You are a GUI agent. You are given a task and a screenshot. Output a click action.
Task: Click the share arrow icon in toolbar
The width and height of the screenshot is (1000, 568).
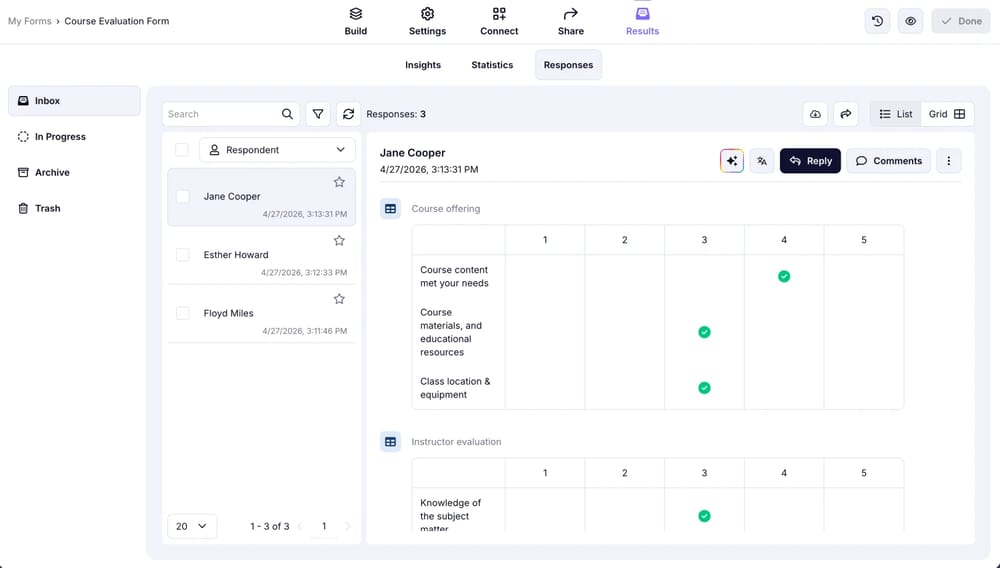pyautogui.click(x=846, y=114)
